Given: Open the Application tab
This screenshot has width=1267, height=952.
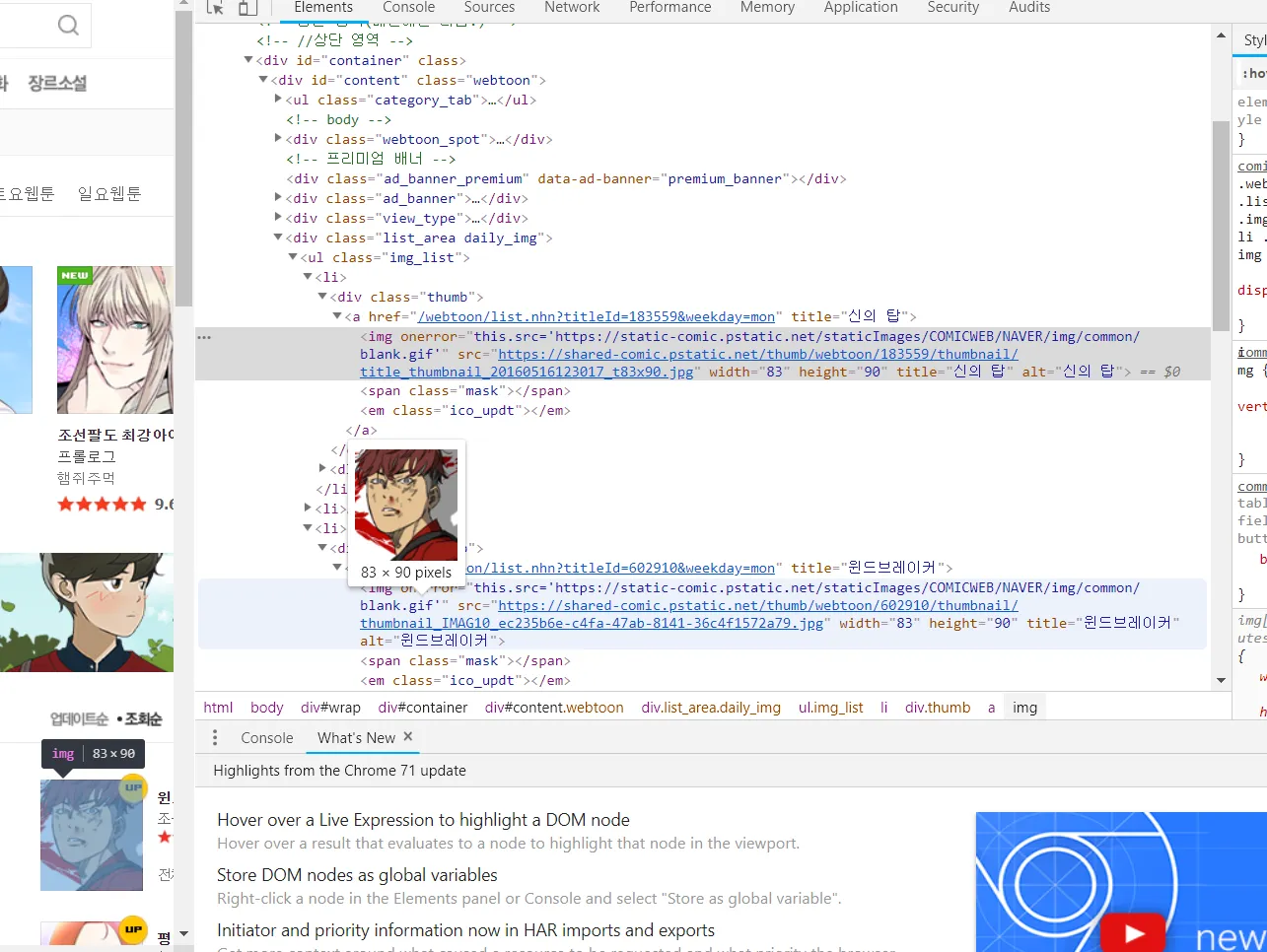Looking at the screenshot, I should tap(861, 8).
